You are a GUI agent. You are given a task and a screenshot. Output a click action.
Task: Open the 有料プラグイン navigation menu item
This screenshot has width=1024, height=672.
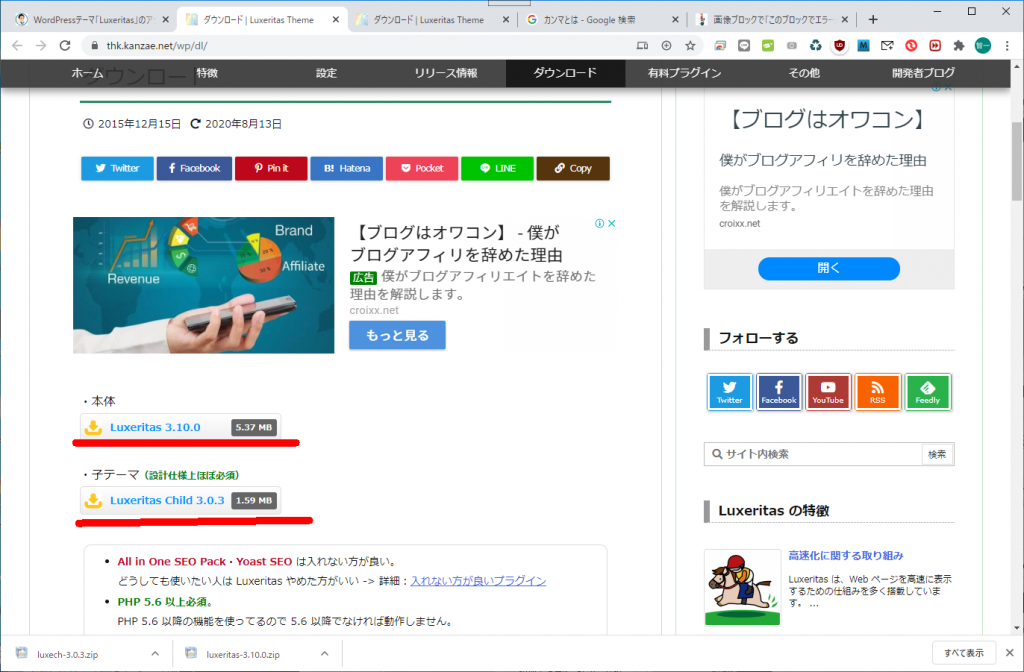click(684, 73)
